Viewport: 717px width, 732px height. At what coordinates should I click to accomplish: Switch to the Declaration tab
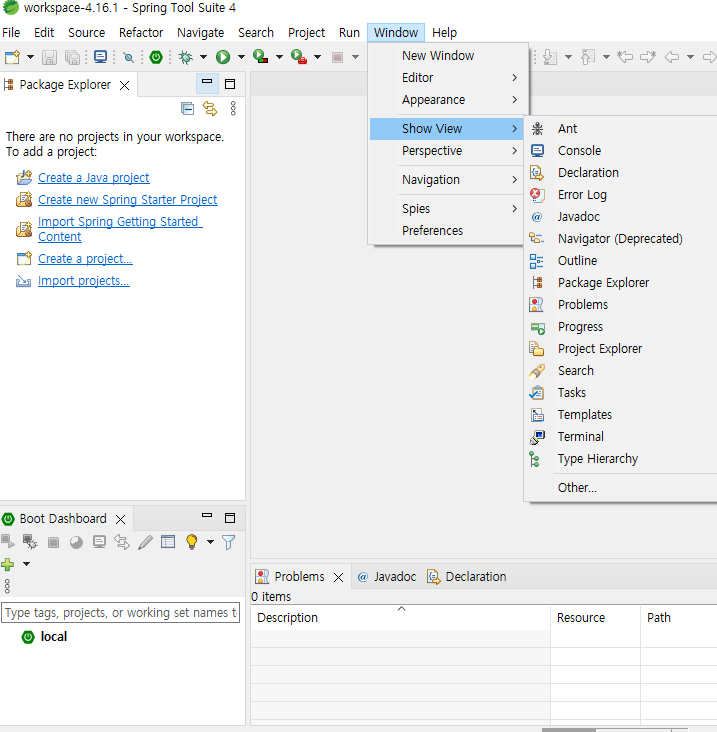467,577
